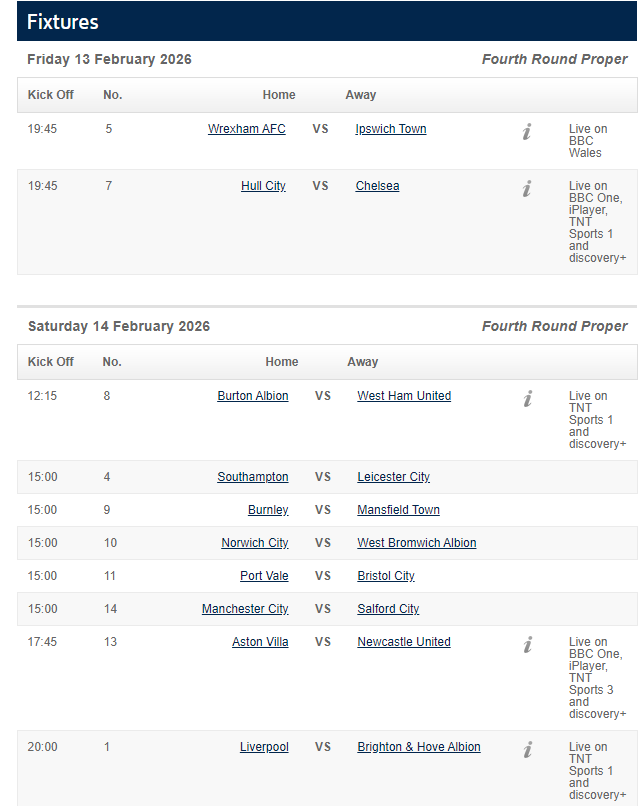Open the Wrexham AFC team link
This screenshot has width=644, height=806.
click(x=247, y=129)
